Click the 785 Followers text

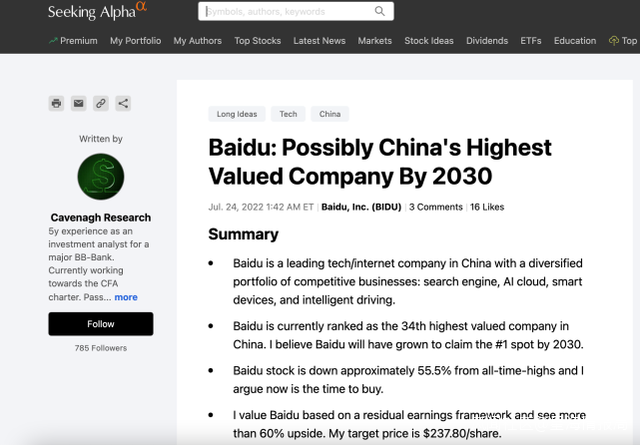(x=101, y=348)
